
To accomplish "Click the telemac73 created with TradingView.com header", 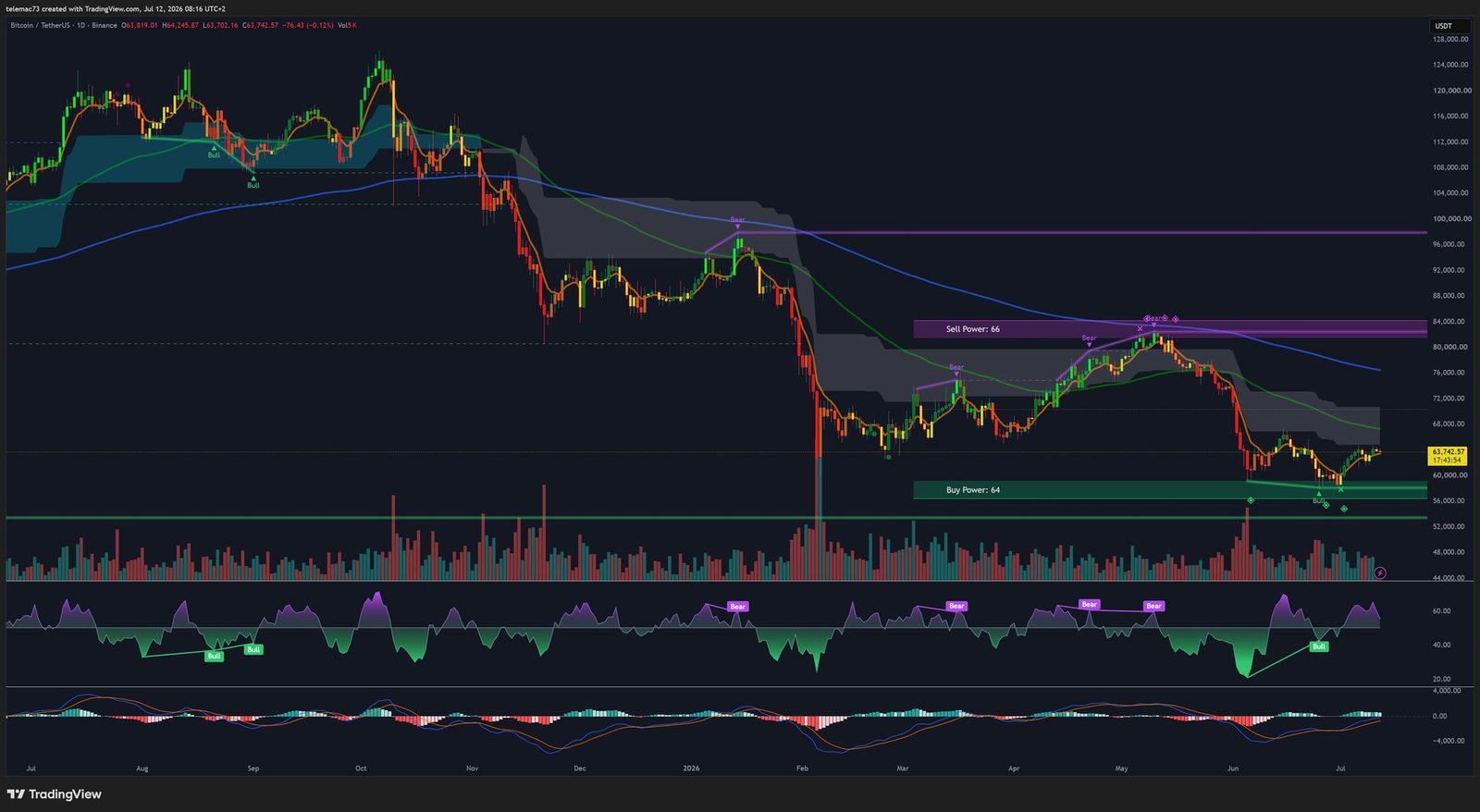I will pyautogui.click(x=116, y=8).
